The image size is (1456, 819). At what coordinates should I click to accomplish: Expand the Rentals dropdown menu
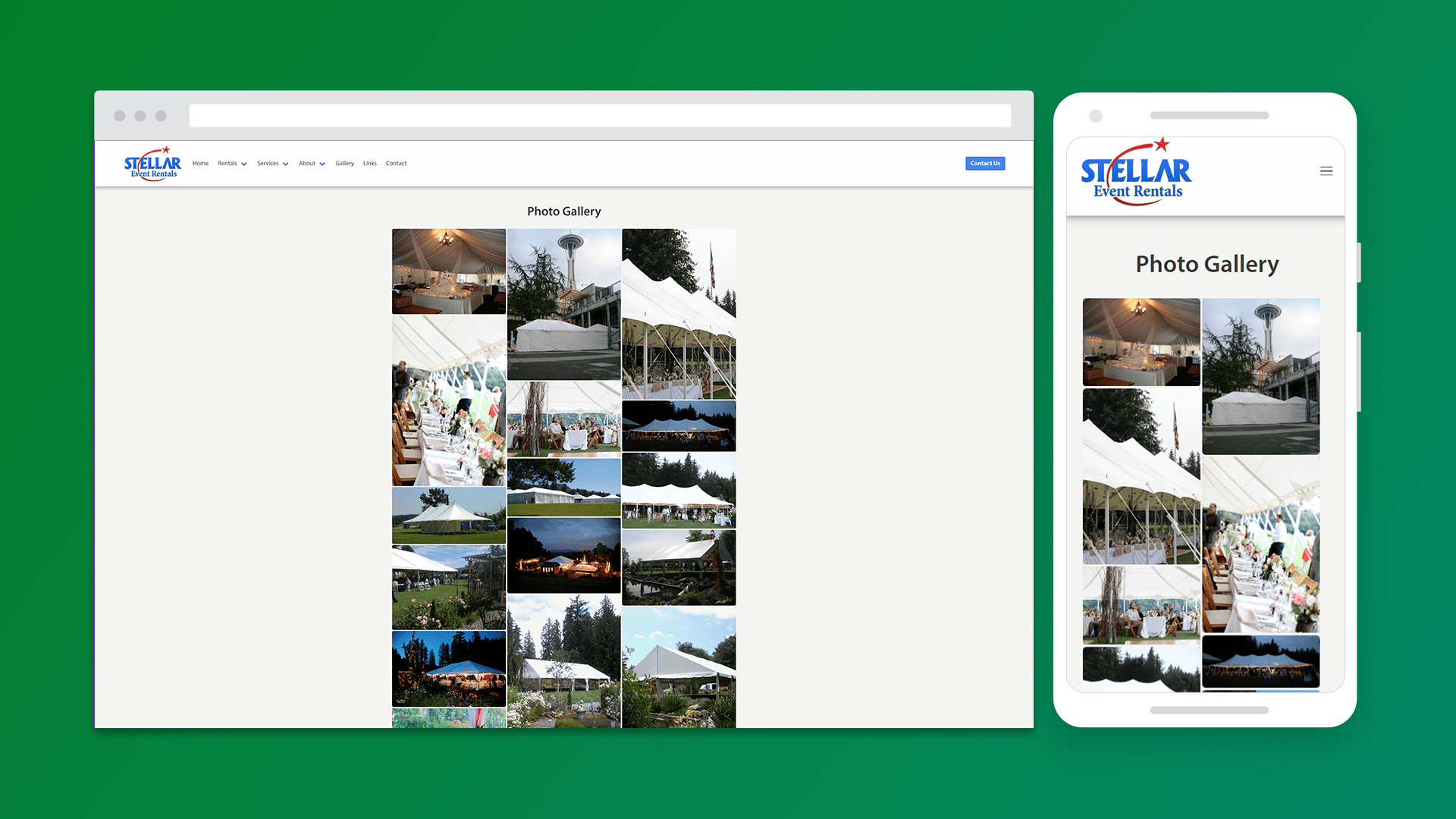coord(232,163)
